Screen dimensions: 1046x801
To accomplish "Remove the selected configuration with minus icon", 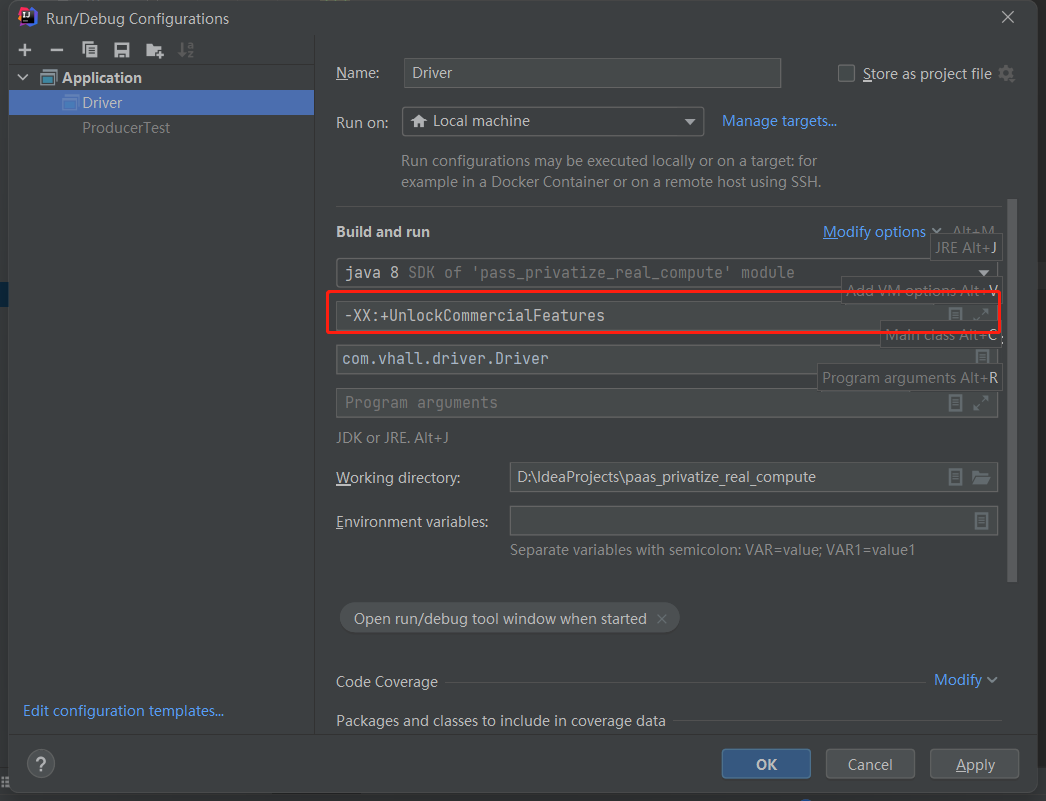I will pyautogui.click(x=57, y=50).
